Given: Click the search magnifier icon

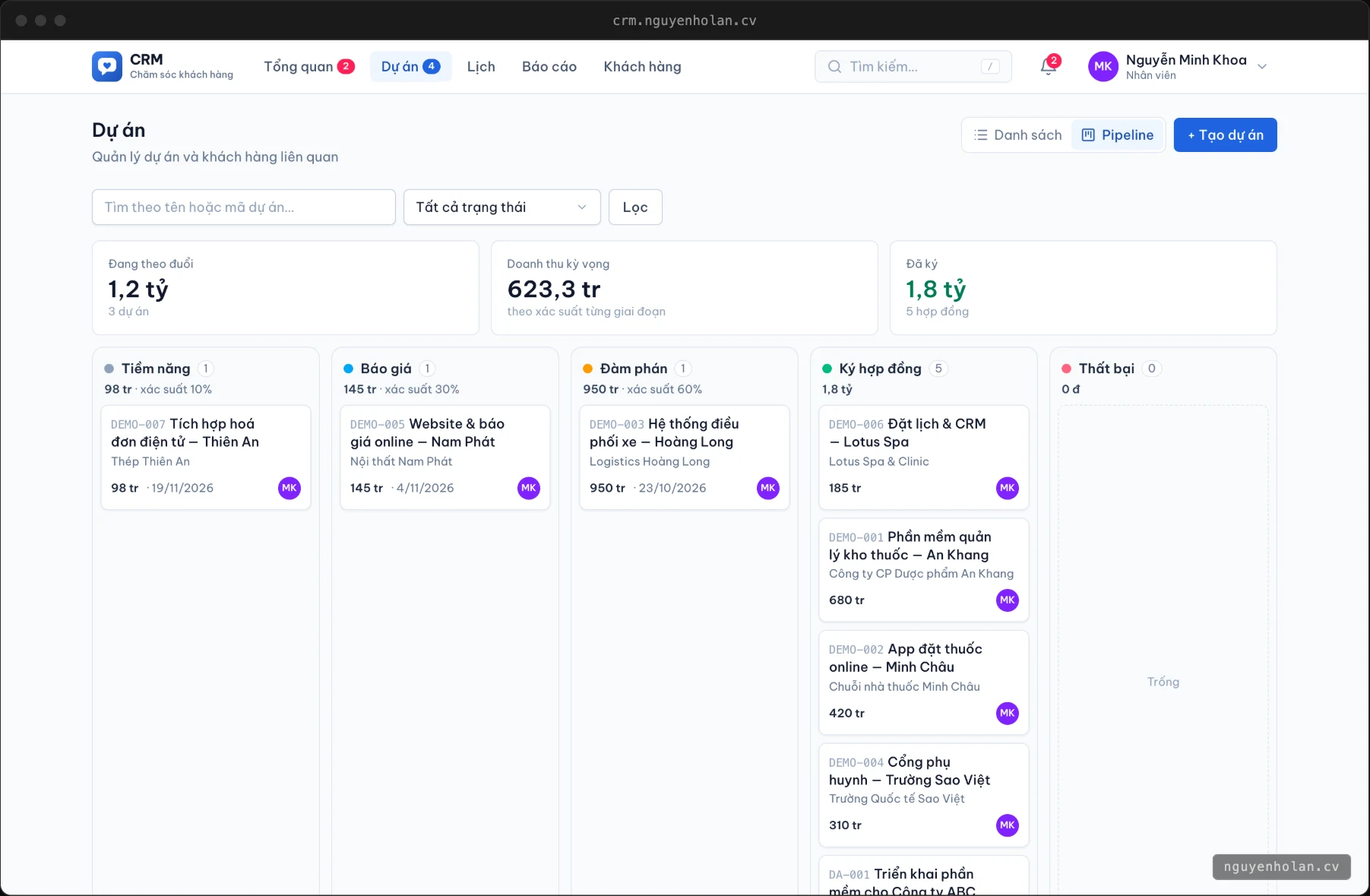Looking at the screenshot, I should click(834, 66).
